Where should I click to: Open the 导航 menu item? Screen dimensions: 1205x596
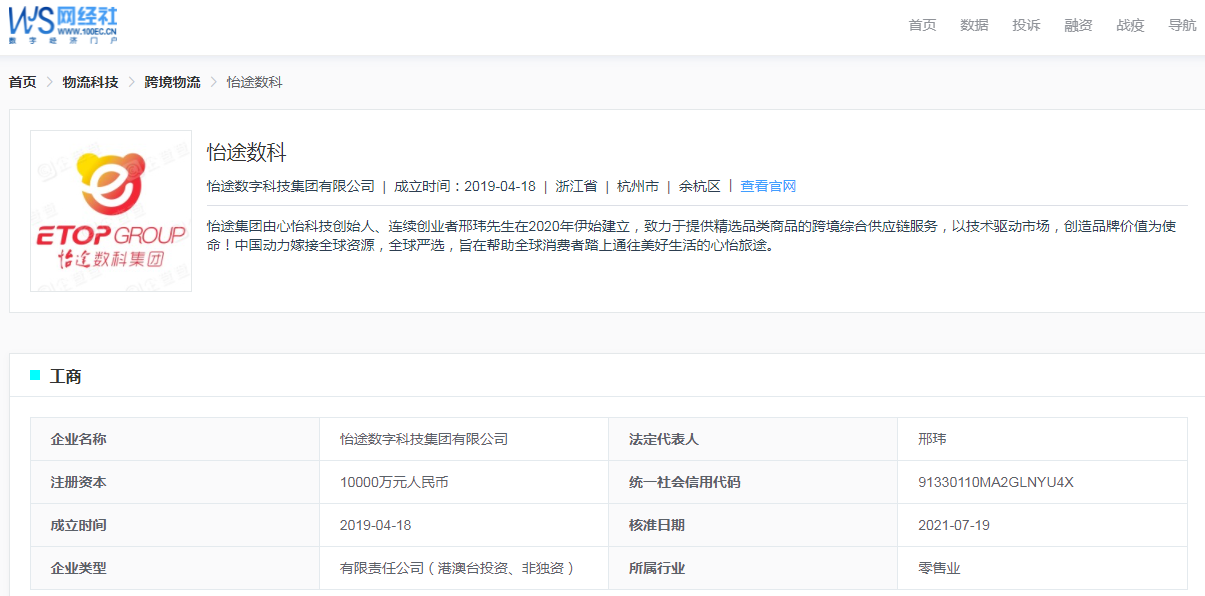tap(1182, 26)
